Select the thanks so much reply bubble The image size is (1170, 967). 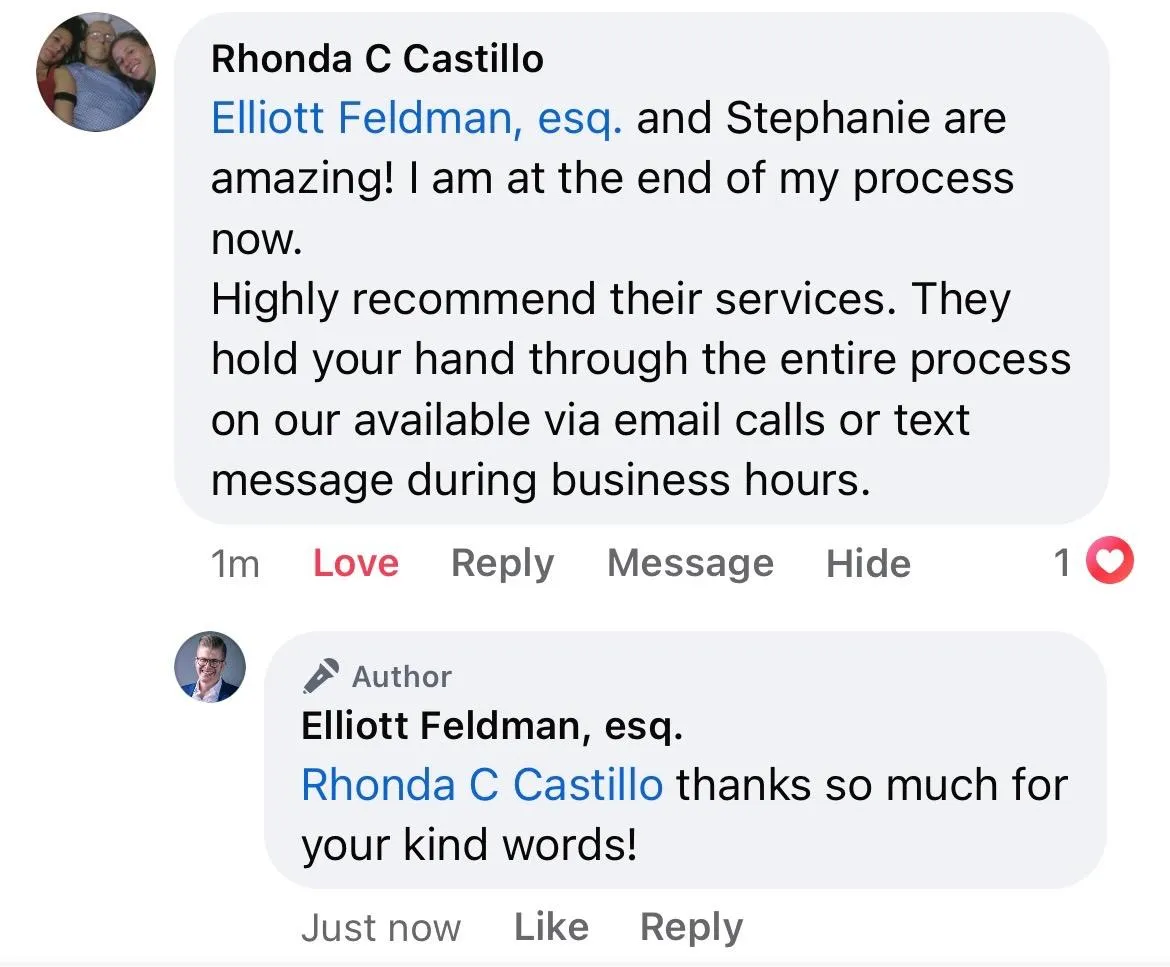685,760
